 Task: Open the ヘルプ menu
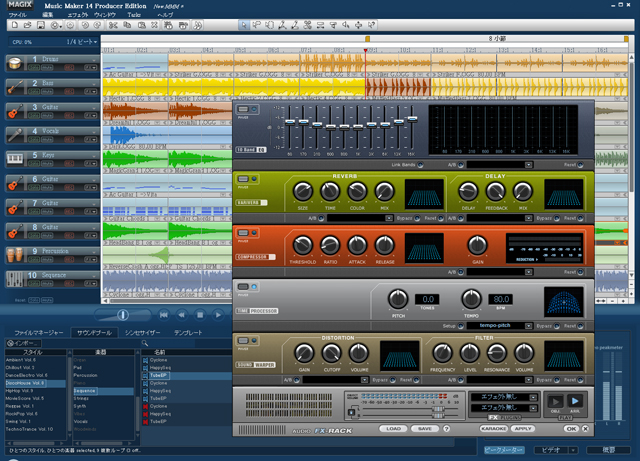click(165, 15)
